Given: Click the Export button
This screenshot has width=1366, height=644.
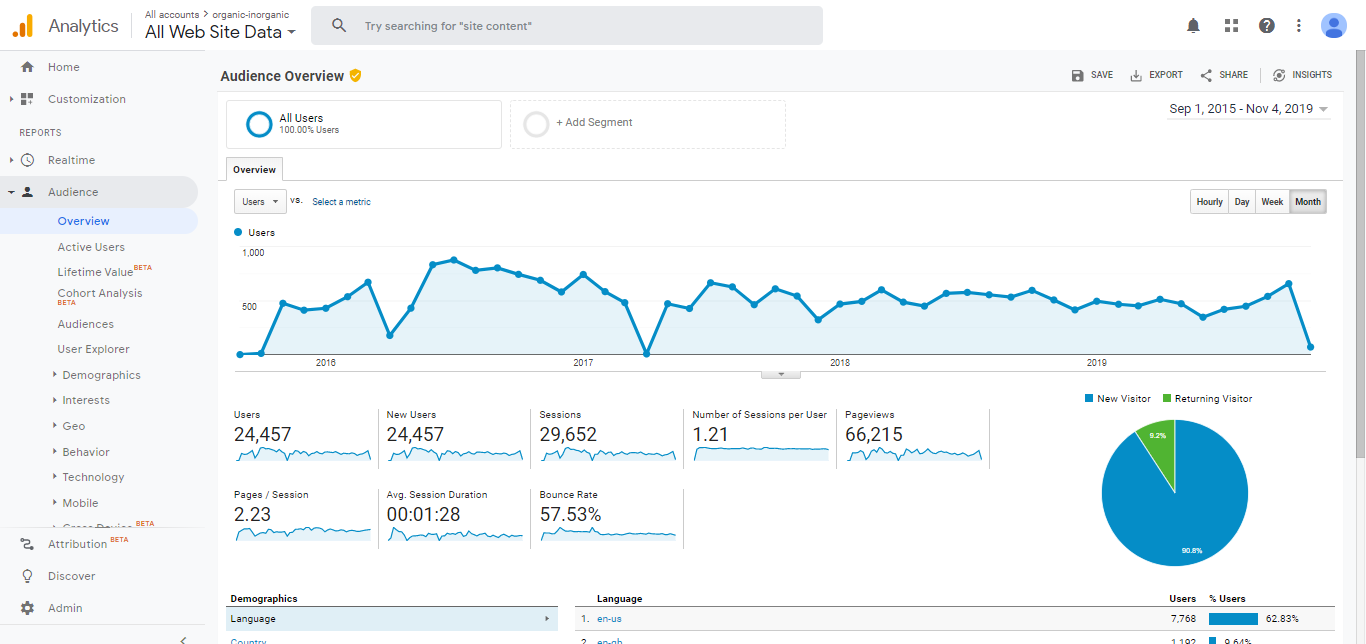Looking at the screenshot, I should [1156, 75].
